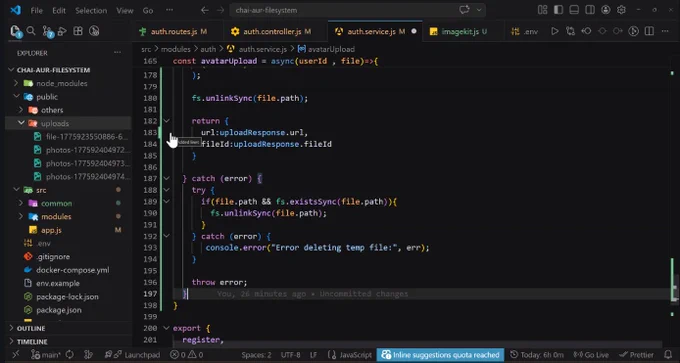Image resolution: width=680 pixels, height=363 pixels.
Task: Collapse the public folder
Action: pyautogui.click(x=16, y=97)
